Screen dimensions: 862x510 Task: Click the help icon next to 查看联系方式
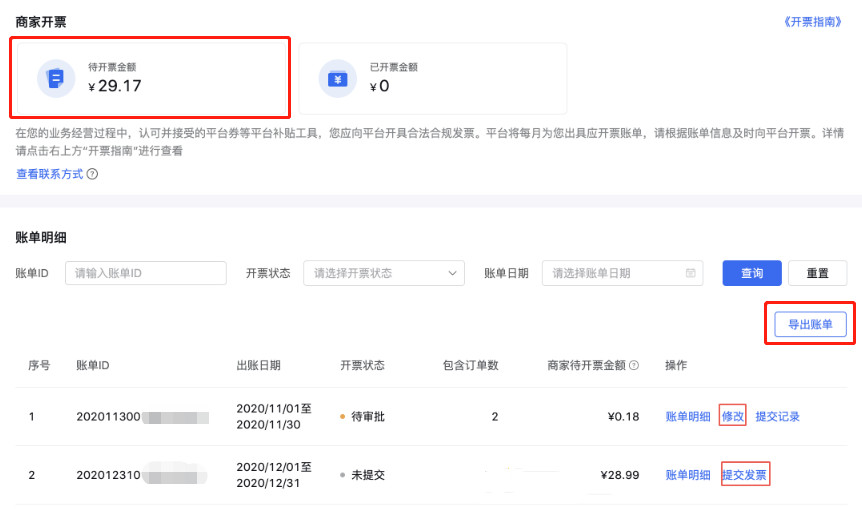pyautogui.click(x=92, y=174)
